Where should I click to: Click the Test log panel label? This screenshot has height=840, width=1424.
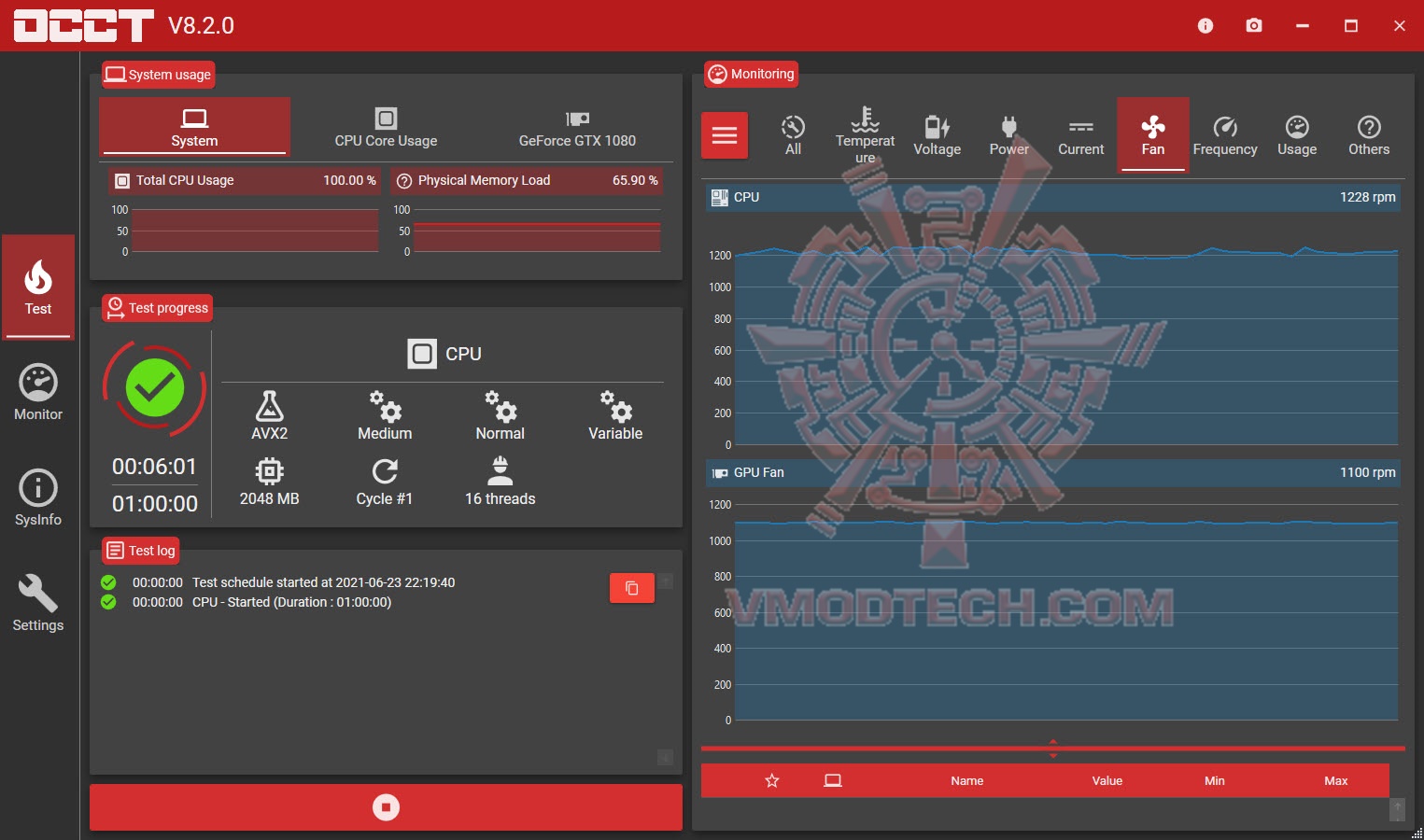pyautogui.click(x=141, y=551)
